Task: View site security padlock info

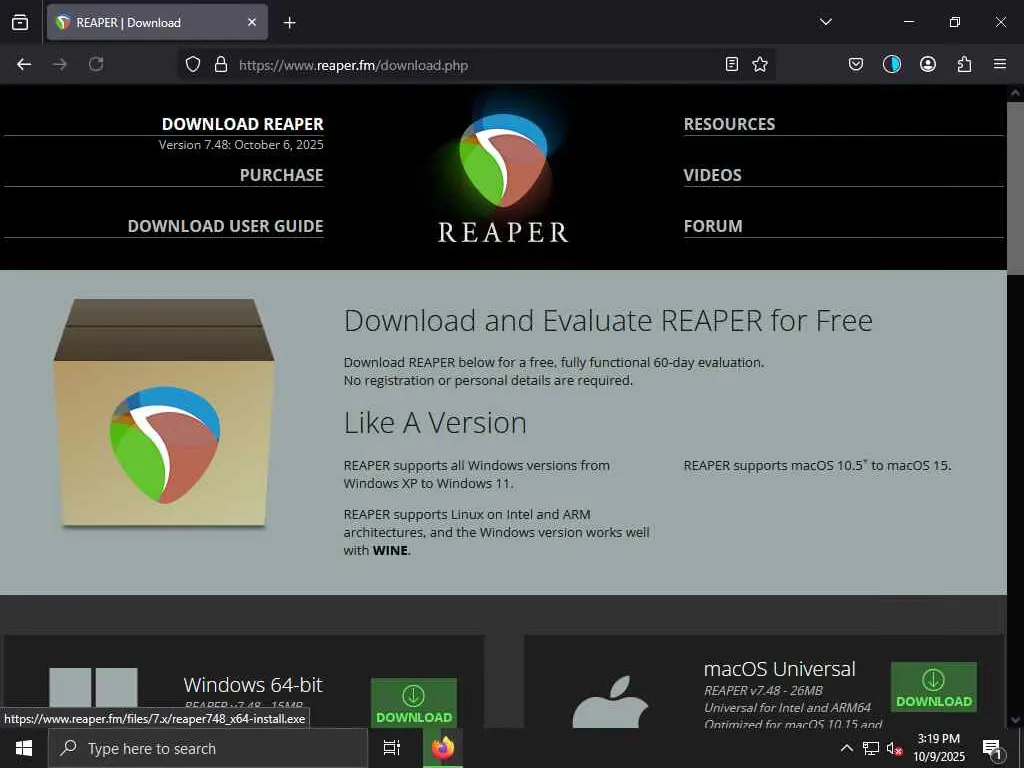Action: point(221,64)
